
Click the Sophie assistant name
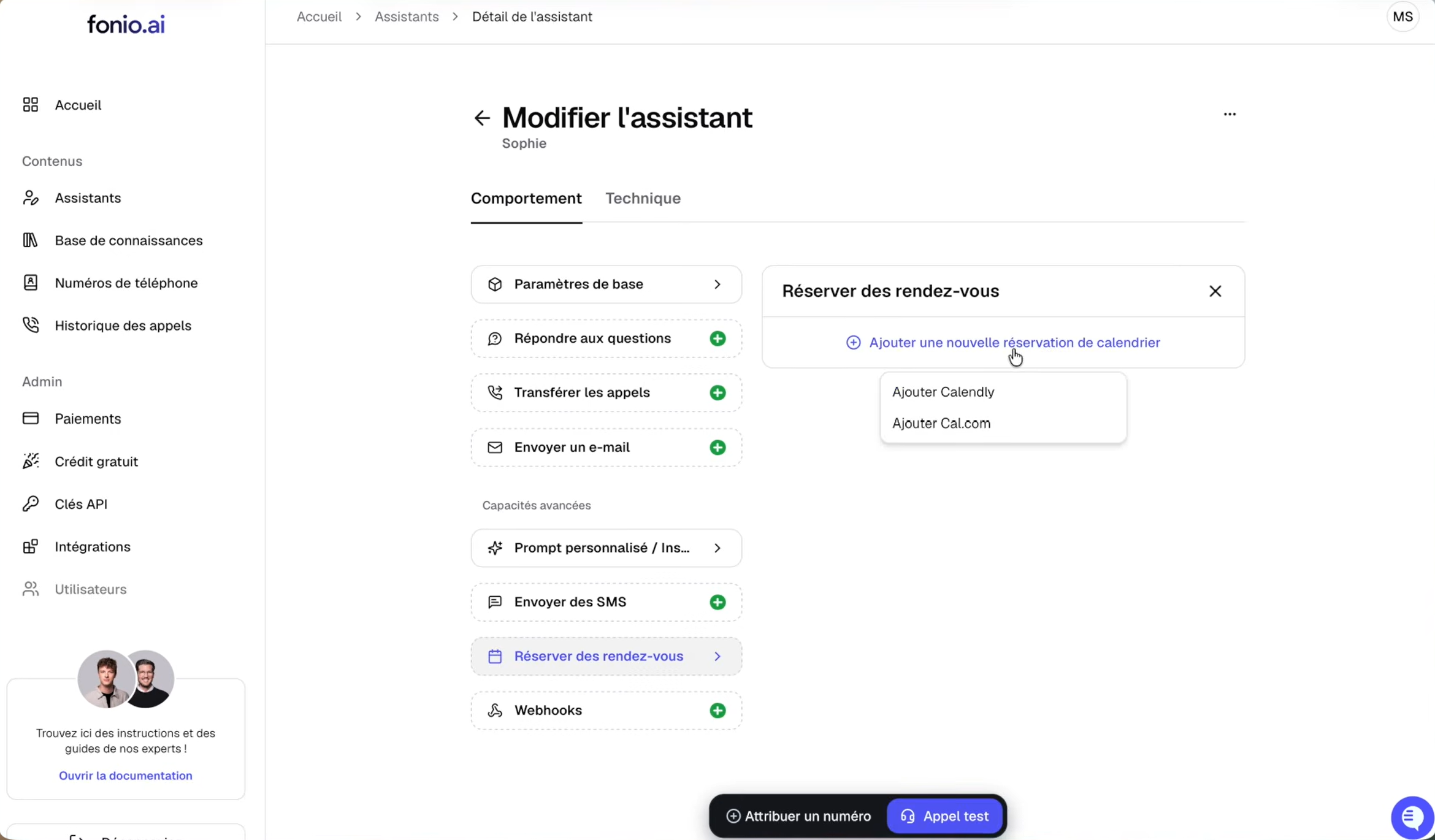click(x=524, y=143)
